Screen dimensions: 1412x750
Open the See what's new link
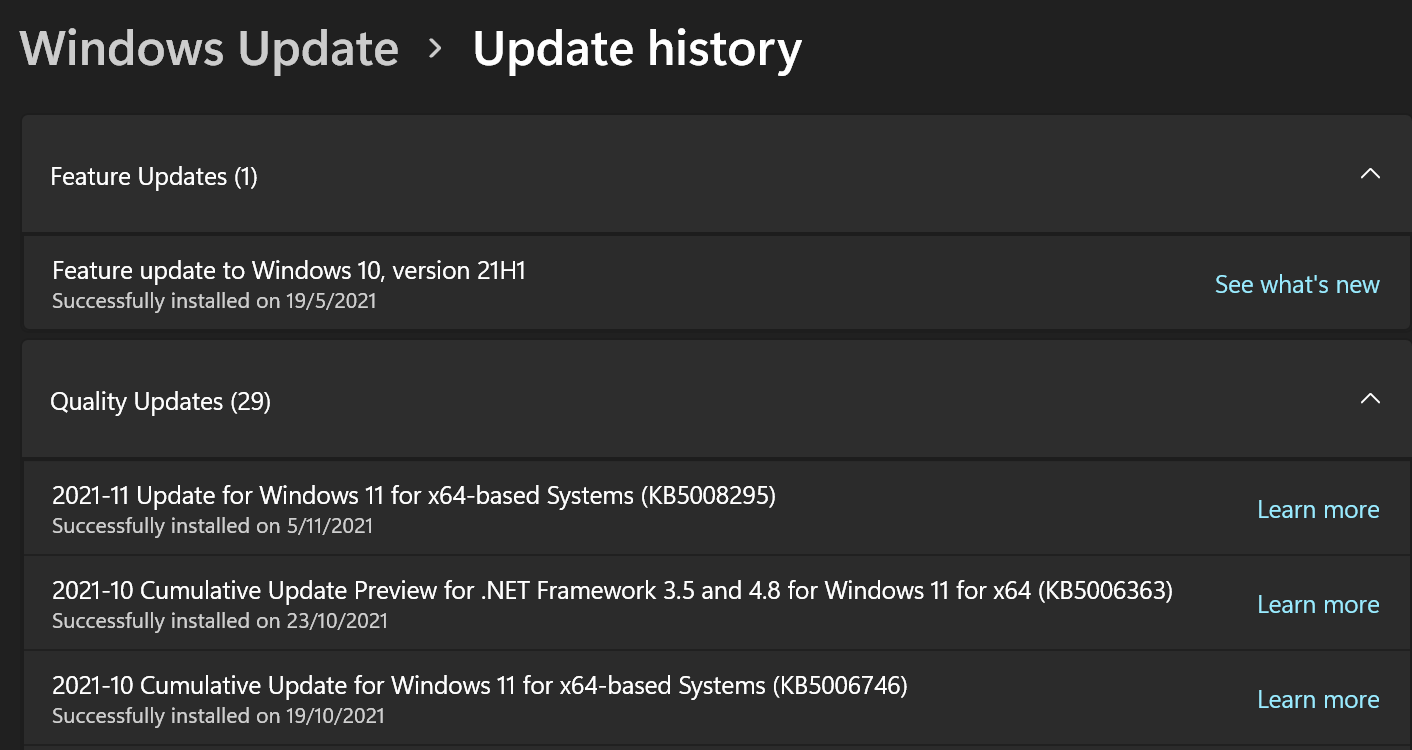point(1297,285)
